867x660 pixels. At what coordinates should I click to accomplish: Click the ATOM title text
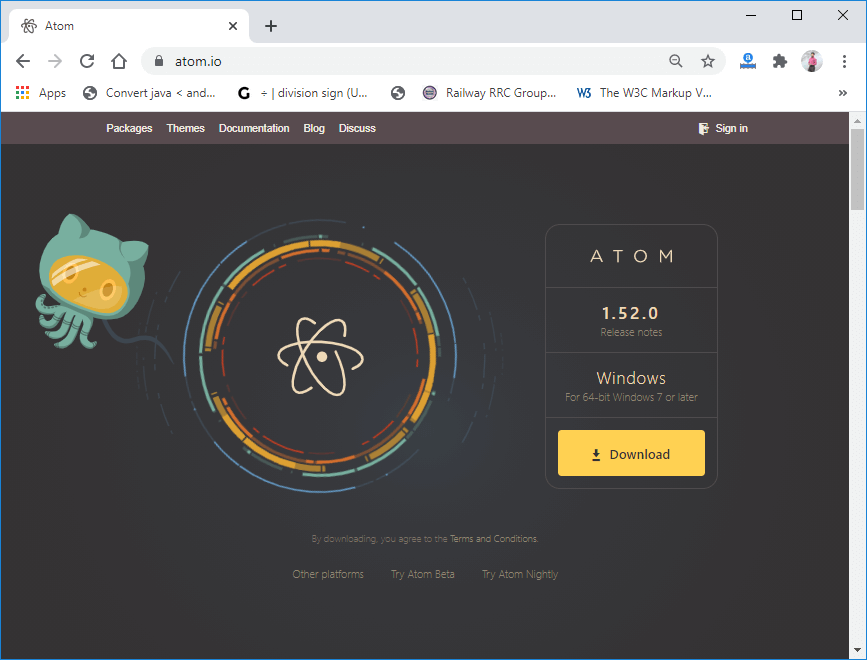pos(631,256)
